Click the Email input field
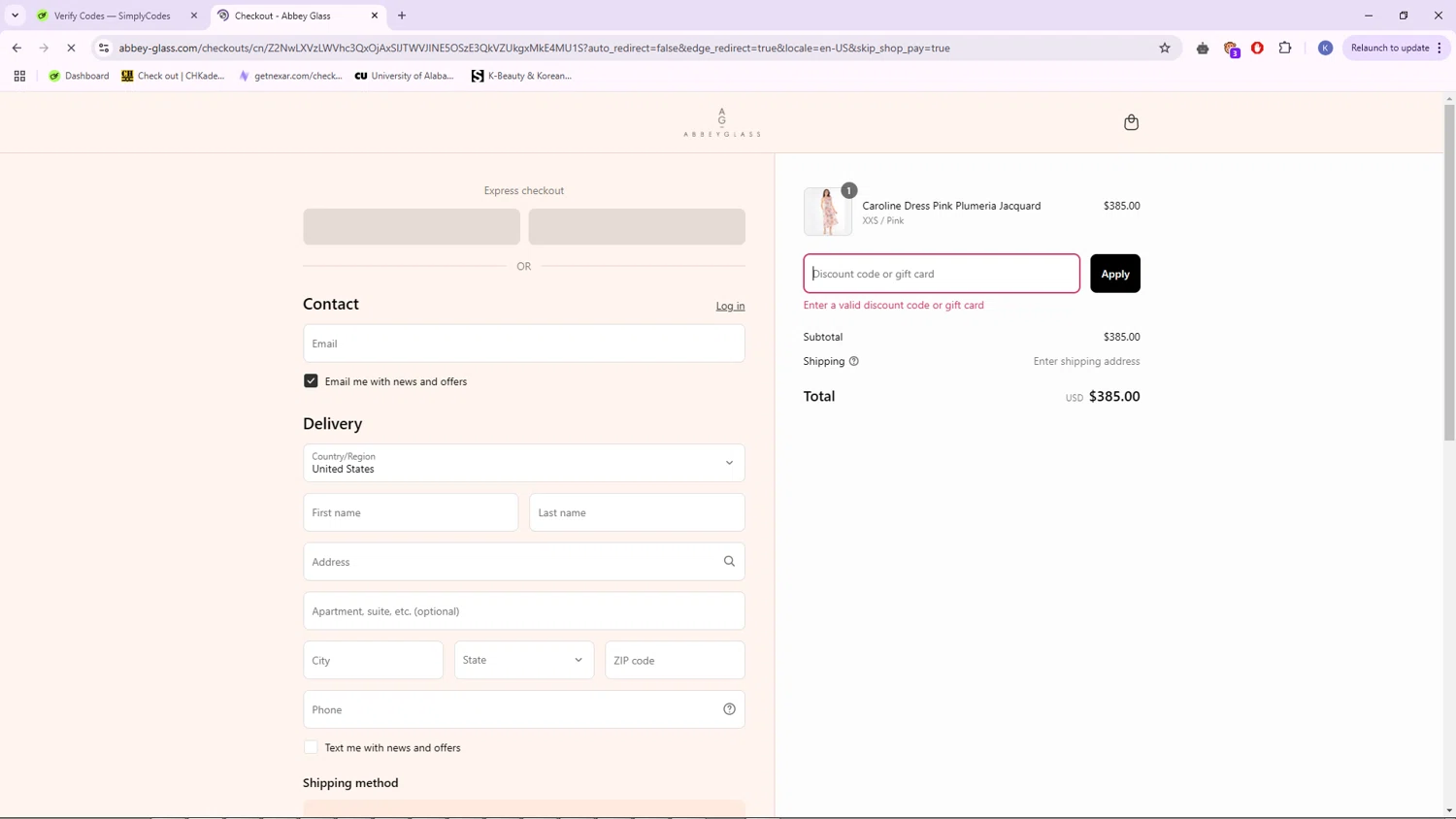The width and height of the screenshot is (1456, 819). (524, 344)
